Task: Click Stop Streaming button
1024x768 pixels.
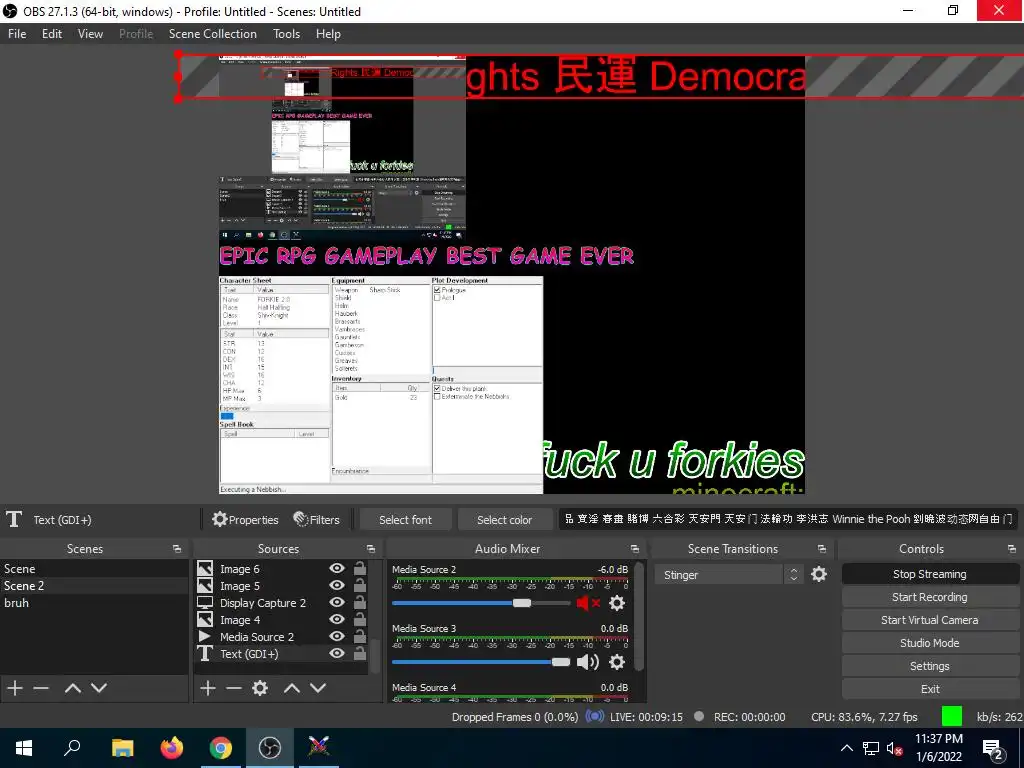Action: pos(930,574)
